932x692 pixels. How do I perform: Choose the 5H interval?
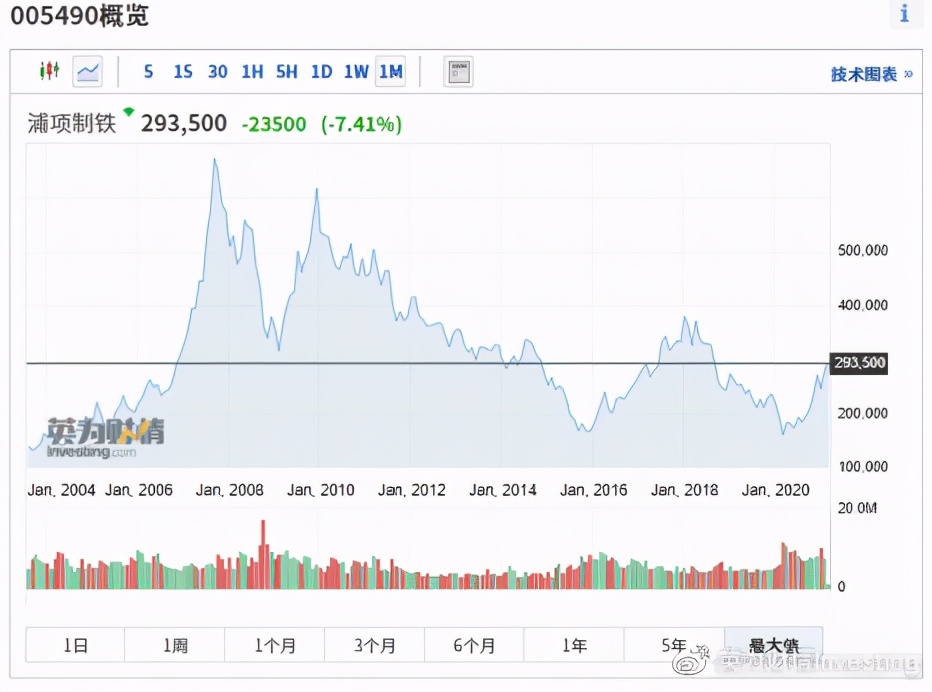[x=286, y=72]
